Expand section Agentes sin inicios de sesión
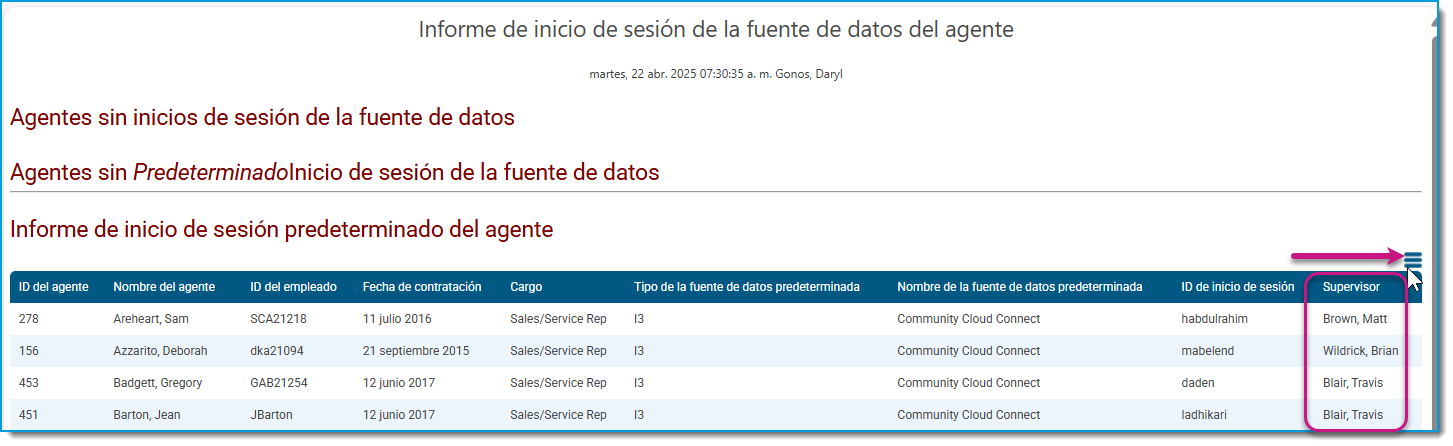Viewport: 1453px width, 446px height. [x=262, y=118]
